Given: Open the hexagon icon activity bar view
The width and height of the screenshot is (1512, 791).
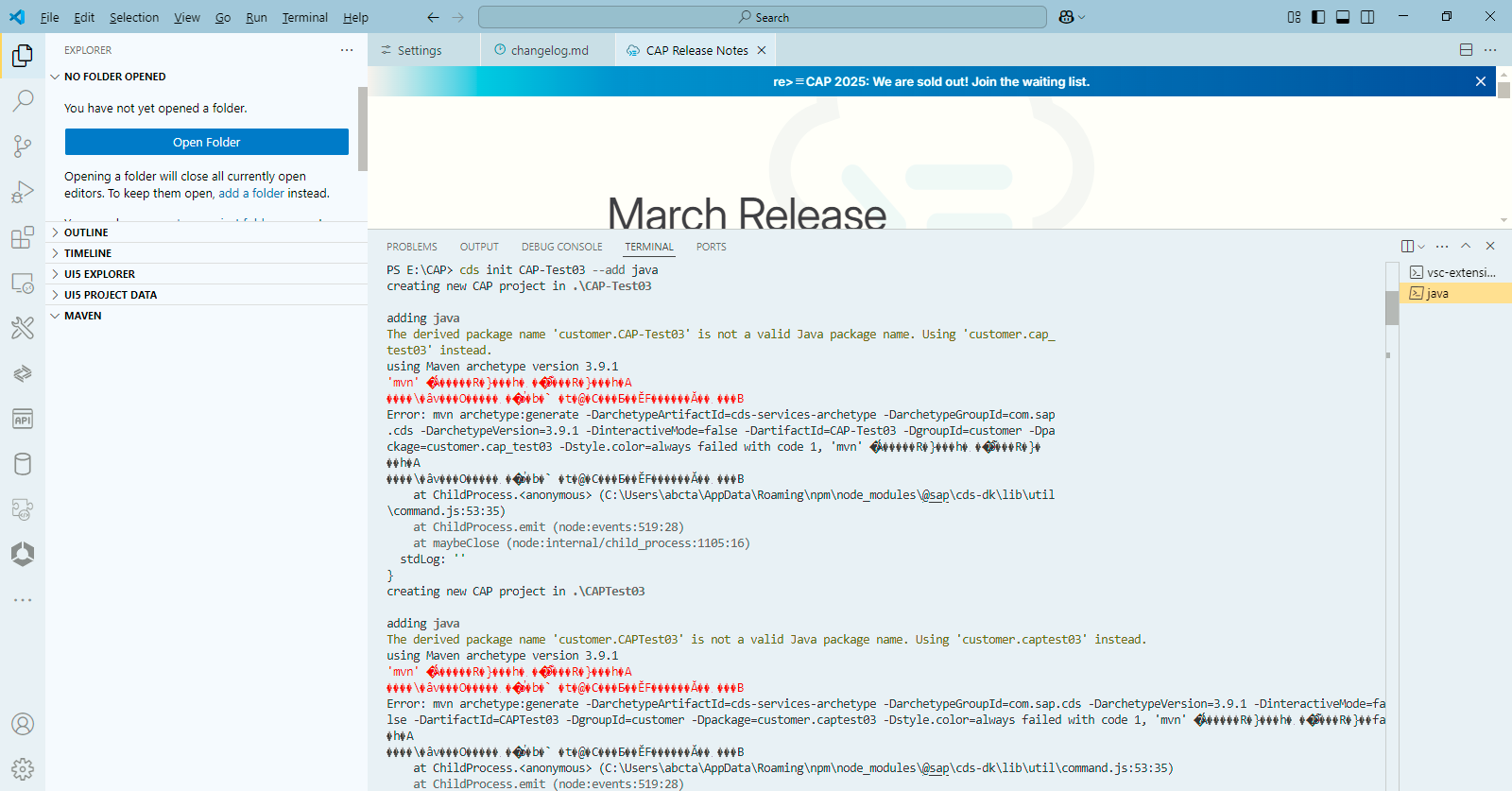Looking at the screenshot, I should click(23, 554).
